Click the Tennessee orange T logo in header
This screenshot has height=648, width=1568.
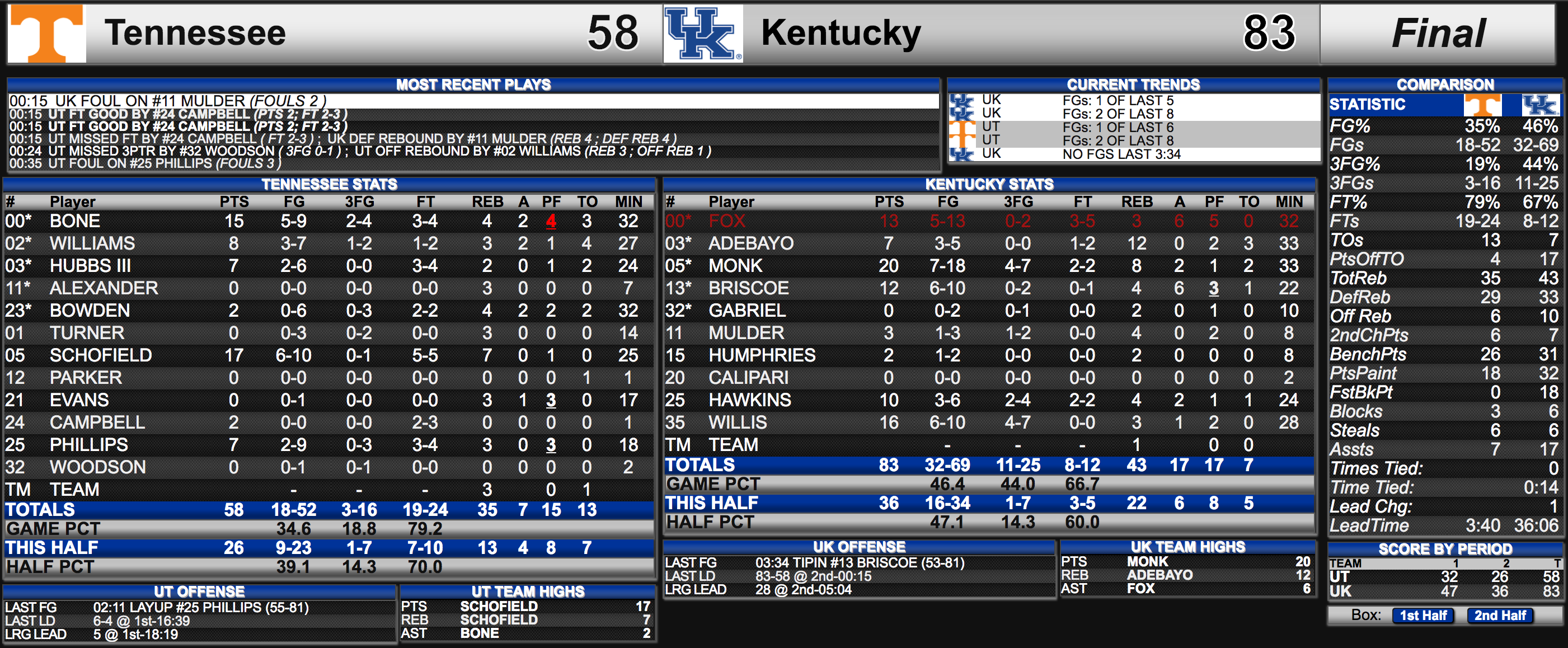point(47,34)
